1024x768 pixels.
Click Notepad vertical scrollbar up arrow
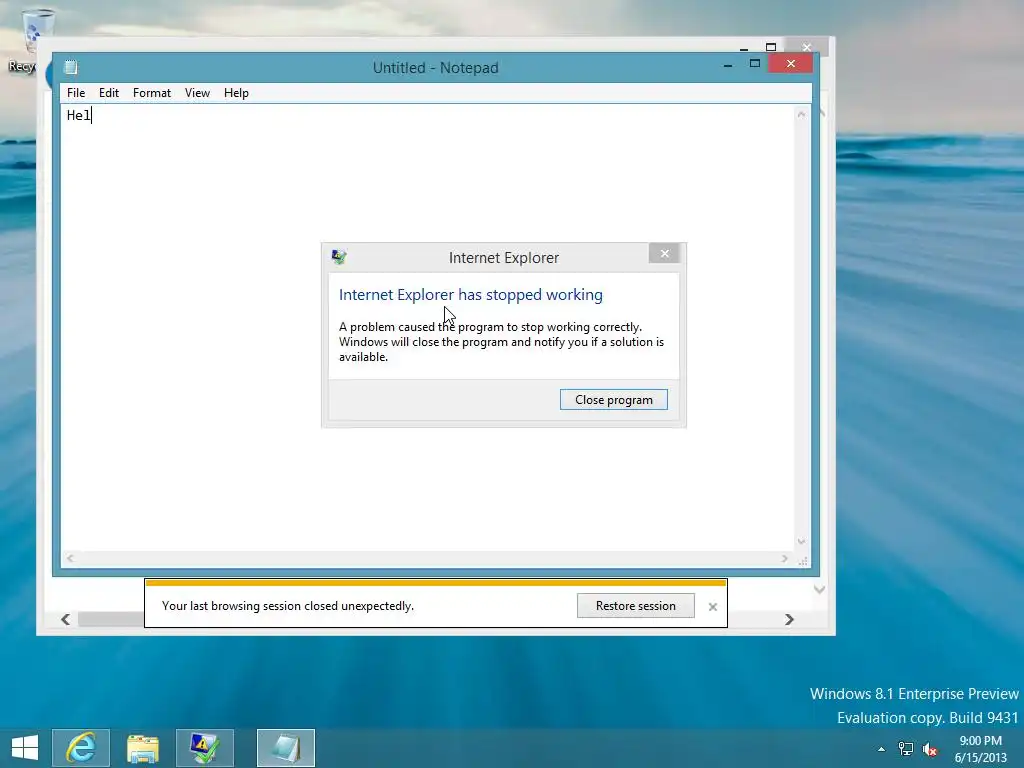(x=801, y=114)
